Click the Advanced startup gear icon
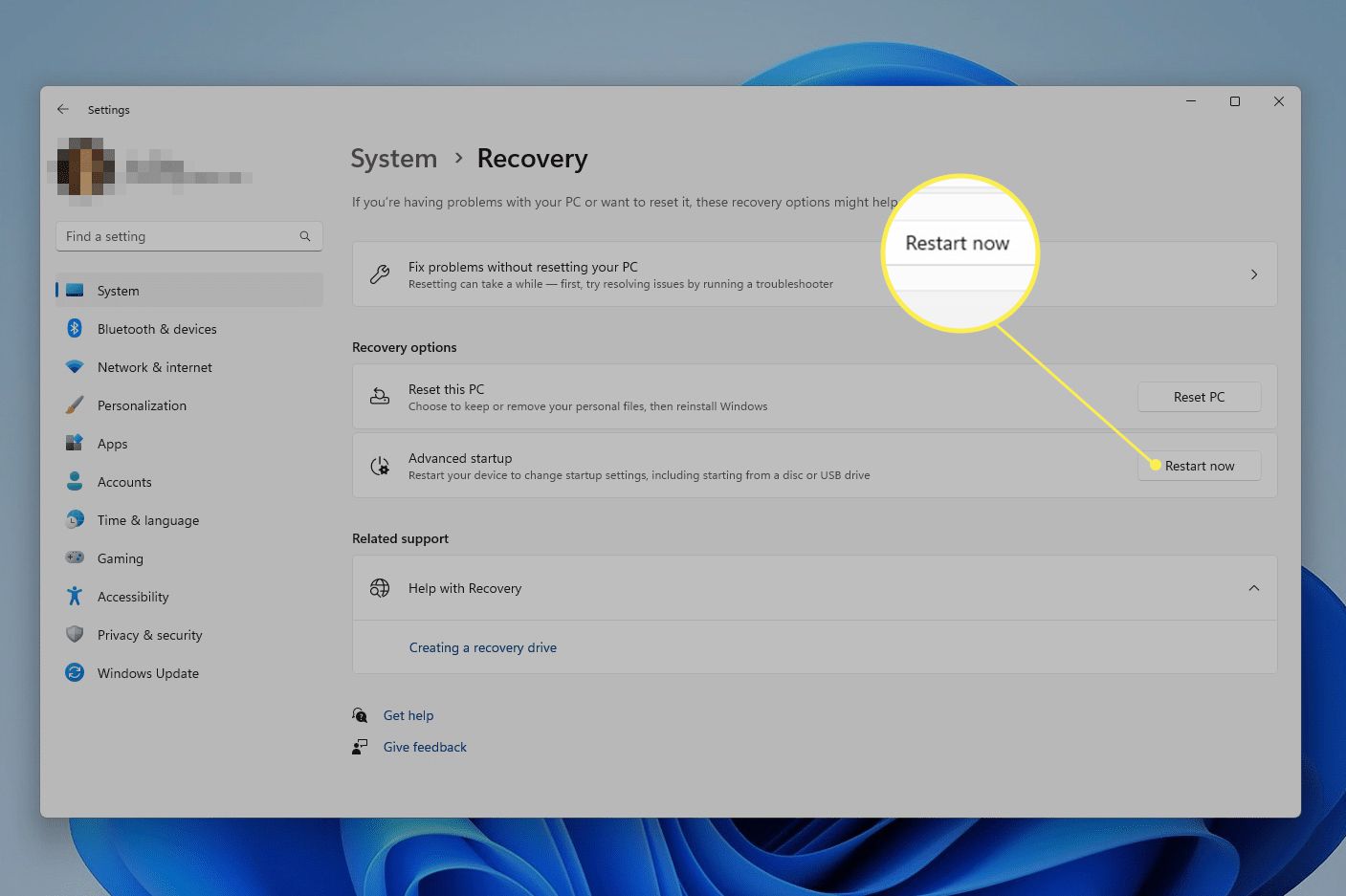The height and width of the screenshot is (896, 1346). pos(380,466)
